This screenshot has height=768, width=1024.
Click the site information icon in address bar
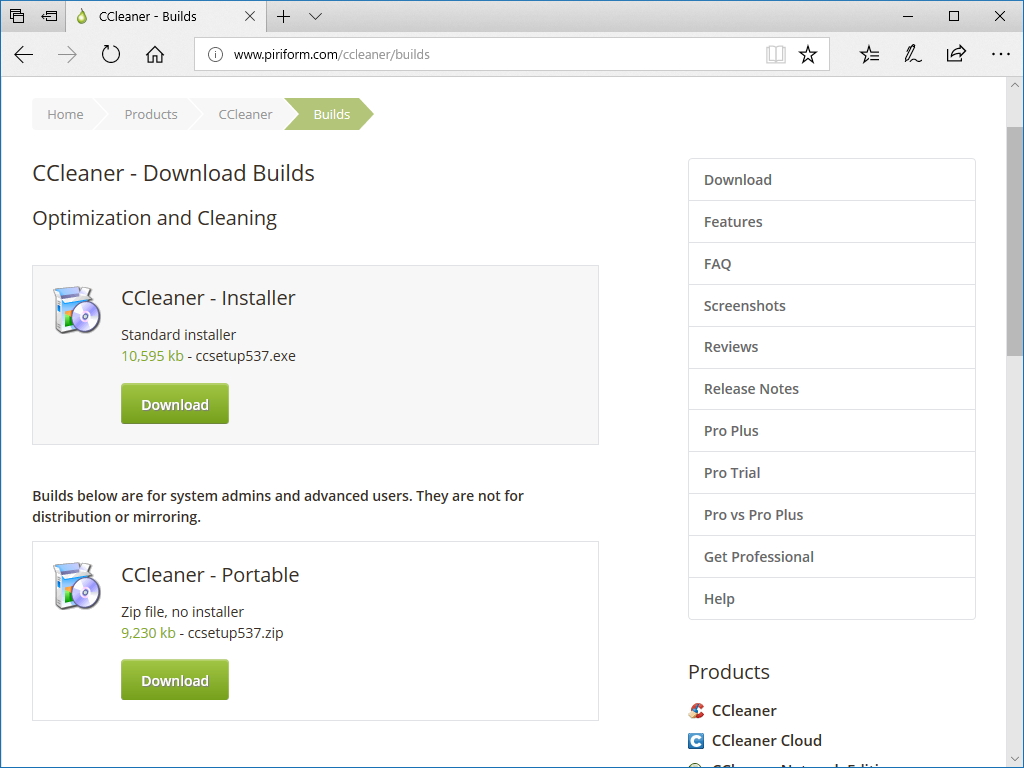[215, 55]
